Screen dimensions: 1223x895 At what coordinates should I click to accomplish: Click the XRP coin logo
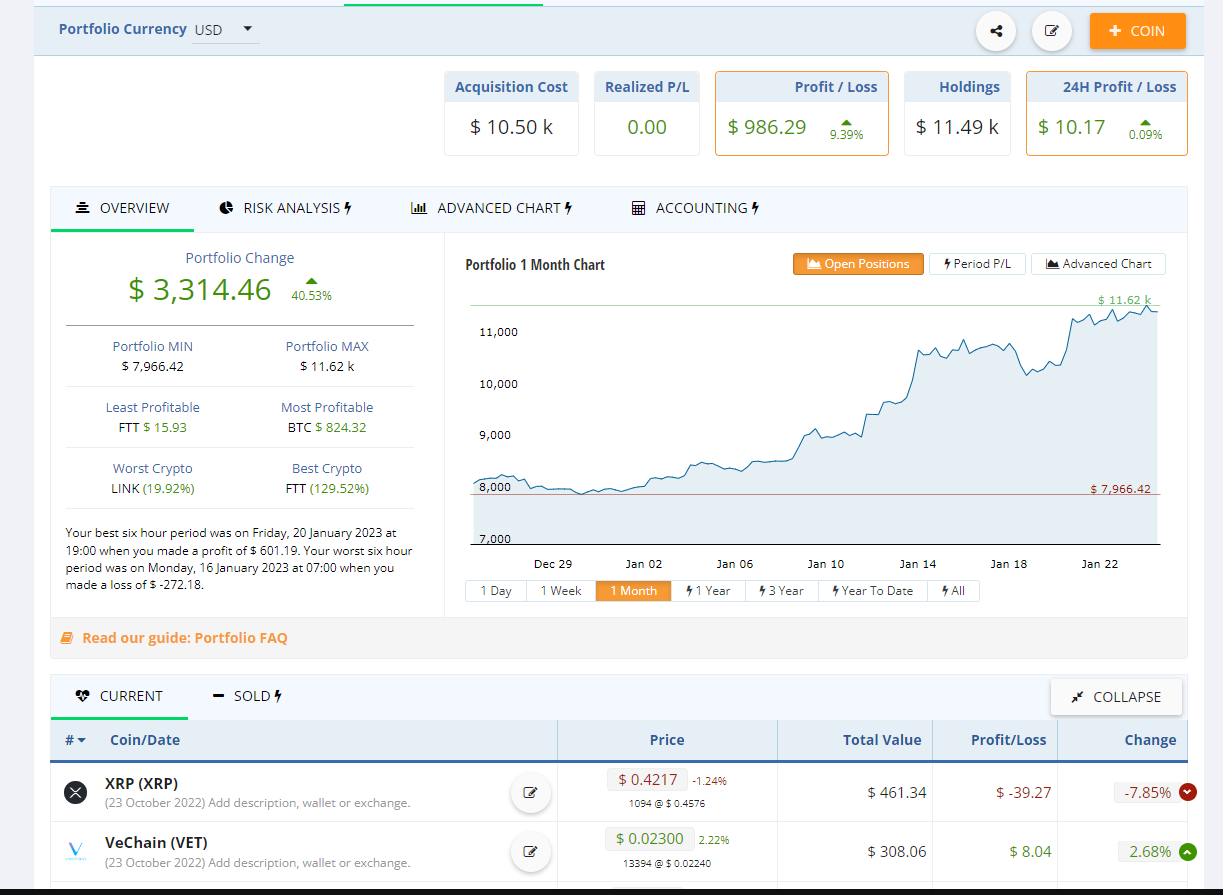click(x=76, y=793)
